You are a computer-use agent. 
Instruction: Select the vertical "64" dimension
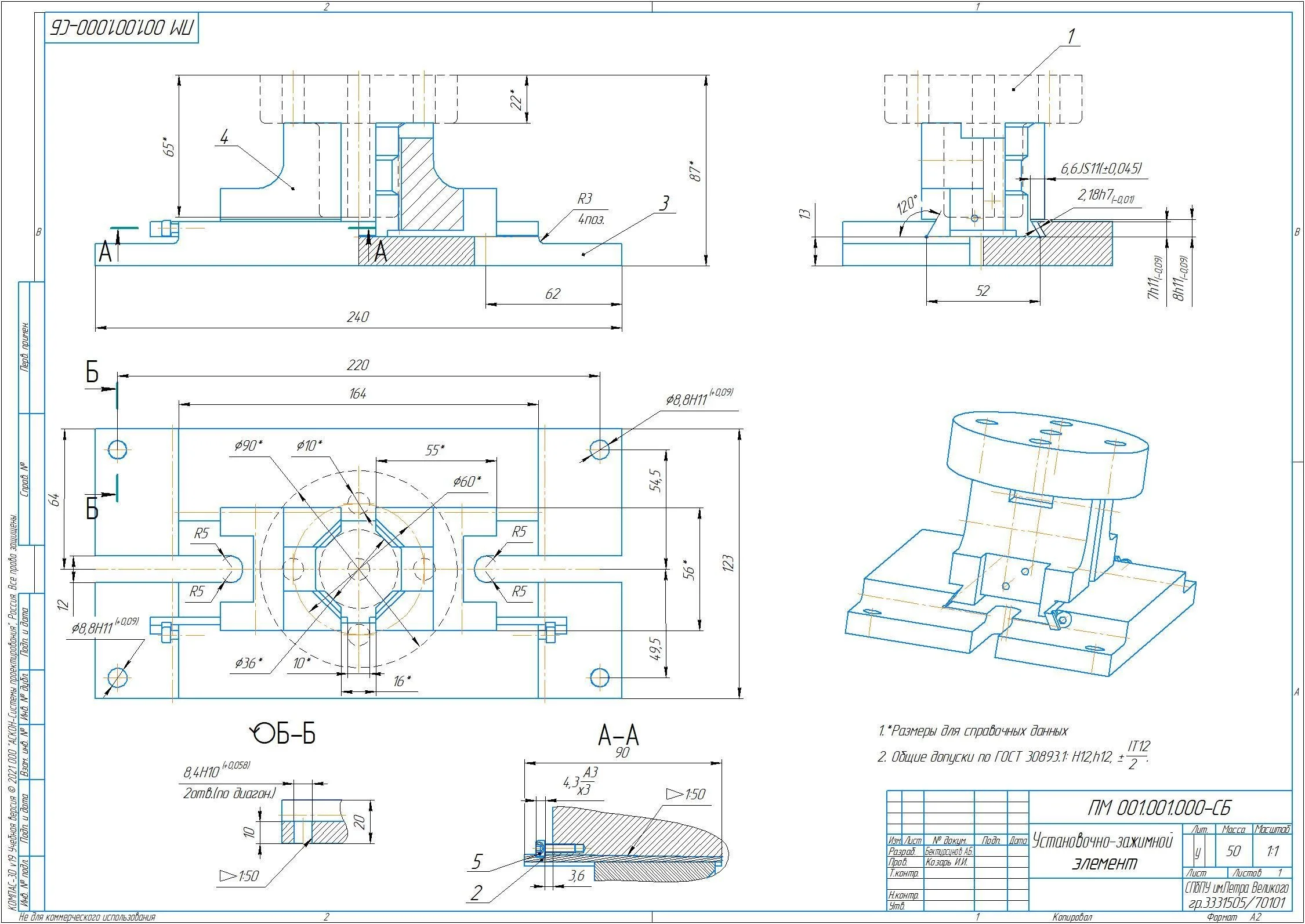(x=55, y=499)
